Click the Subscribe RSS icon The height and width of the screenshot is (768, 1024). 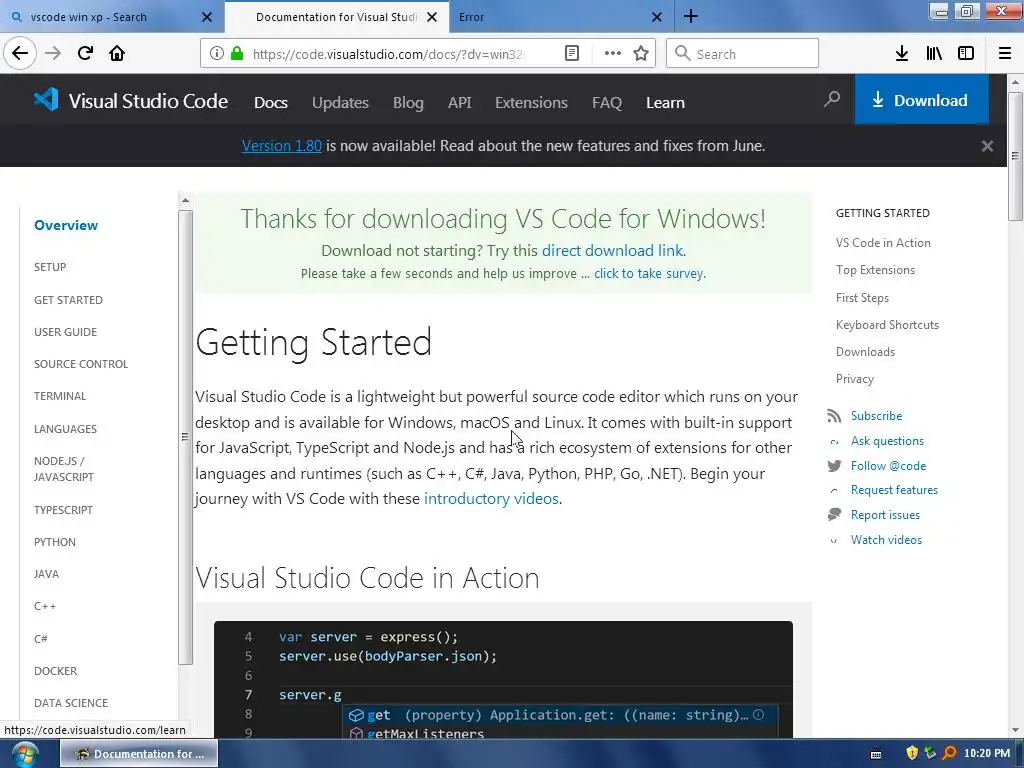pyautogui.click(x=834, y=416)
